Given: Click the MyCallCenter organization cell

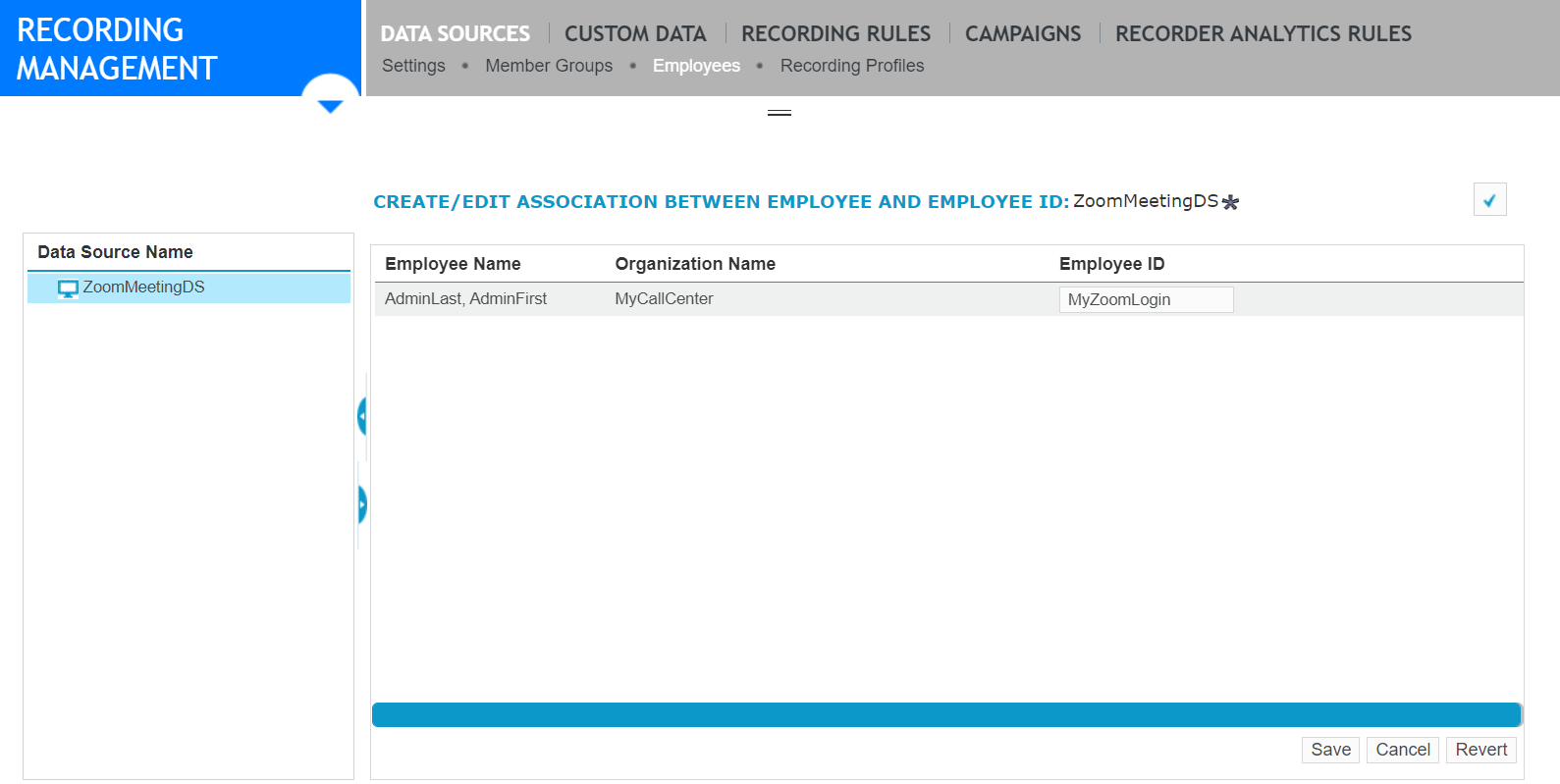Looking at the screenshot, I should 664,299.
